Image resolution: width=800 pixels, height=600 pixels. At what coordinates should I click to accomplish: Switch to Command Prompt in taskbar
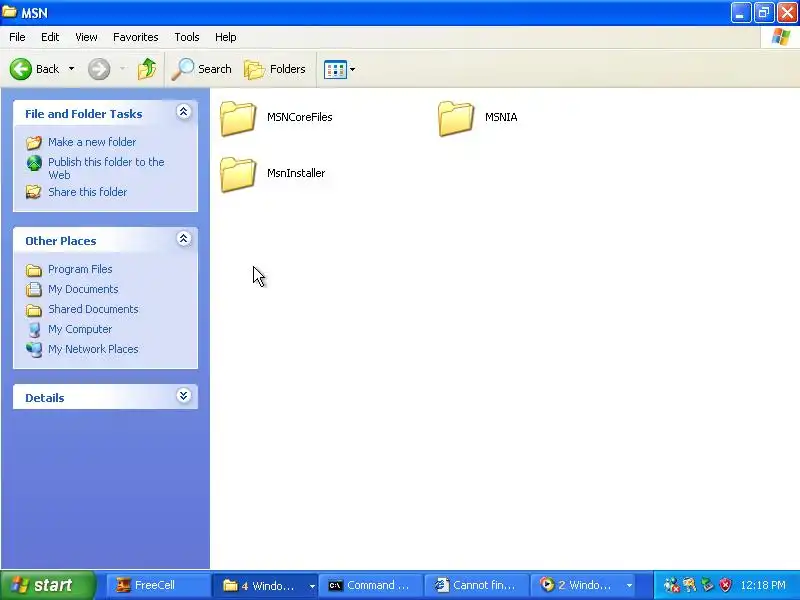pyautogui.click(x=371, y=585)
